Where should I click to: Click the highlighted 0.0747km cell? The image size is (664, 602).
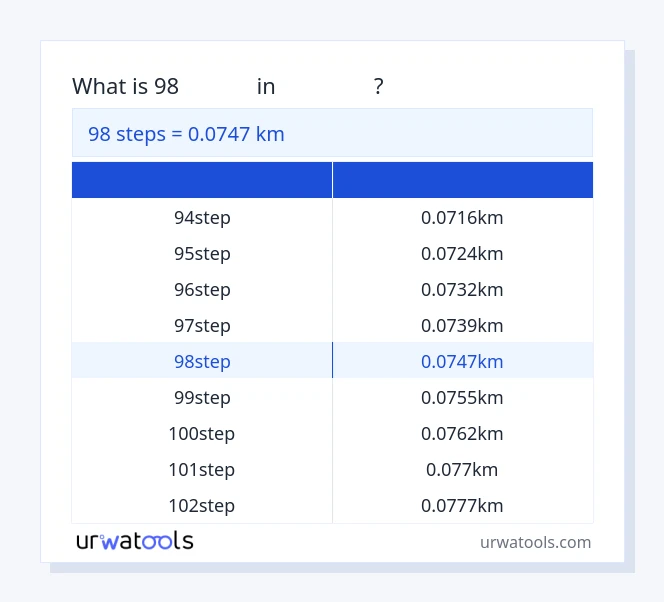pyautogui.click(x=462, y=361)
